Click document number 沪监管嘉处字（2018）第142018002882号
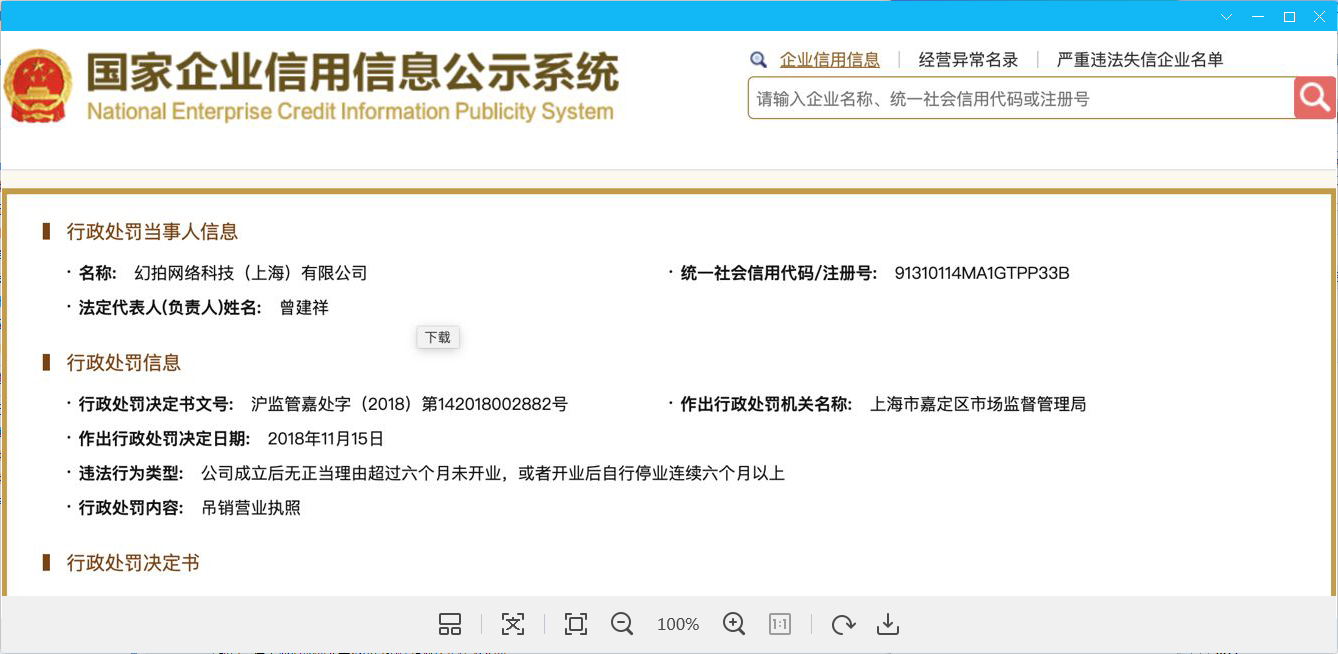Viewport: 1338px width, 654px height. (x=409, y=405)
